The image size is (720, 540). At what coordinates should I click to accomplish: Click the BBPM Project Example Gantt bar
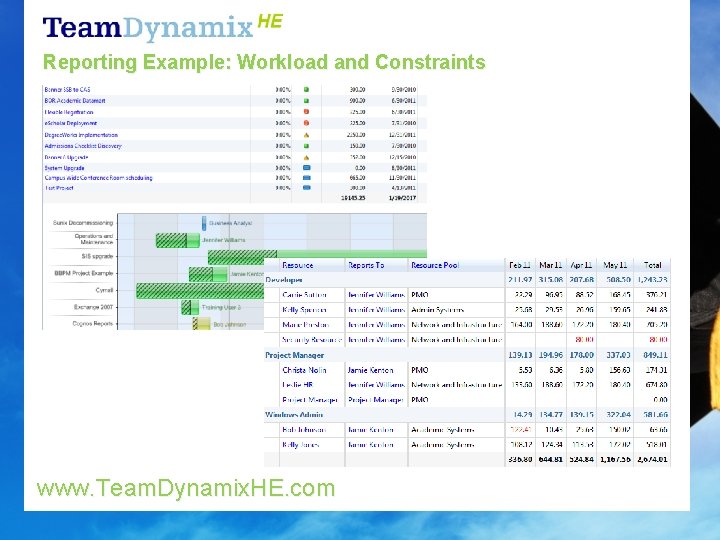[x=208, y=274]
